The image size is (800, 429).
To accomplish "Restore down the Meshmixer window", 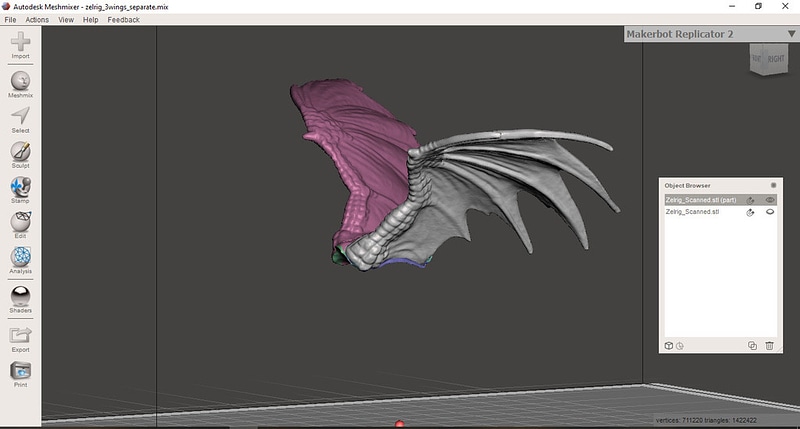I will click(759, 6).
